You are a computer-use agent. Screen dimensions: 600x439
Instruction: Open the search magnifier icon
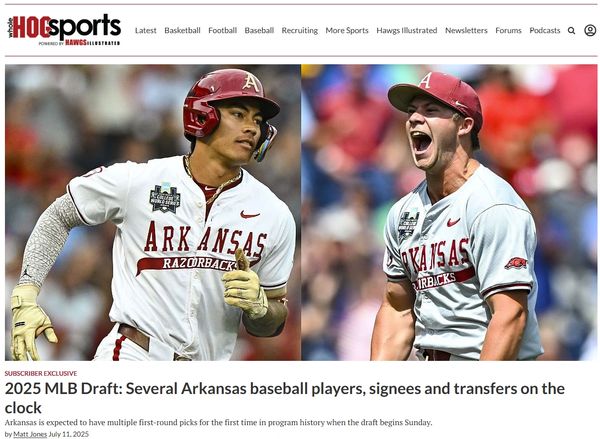coord(571,31)
